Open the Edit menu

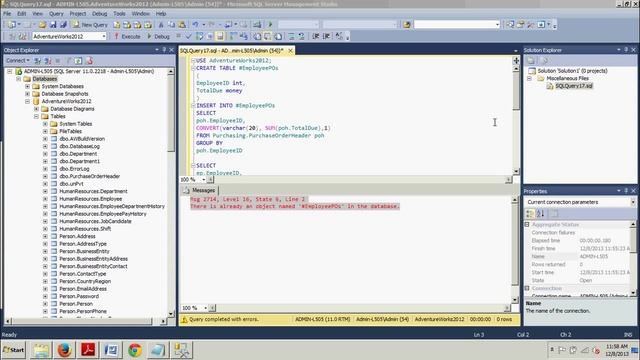22,13
